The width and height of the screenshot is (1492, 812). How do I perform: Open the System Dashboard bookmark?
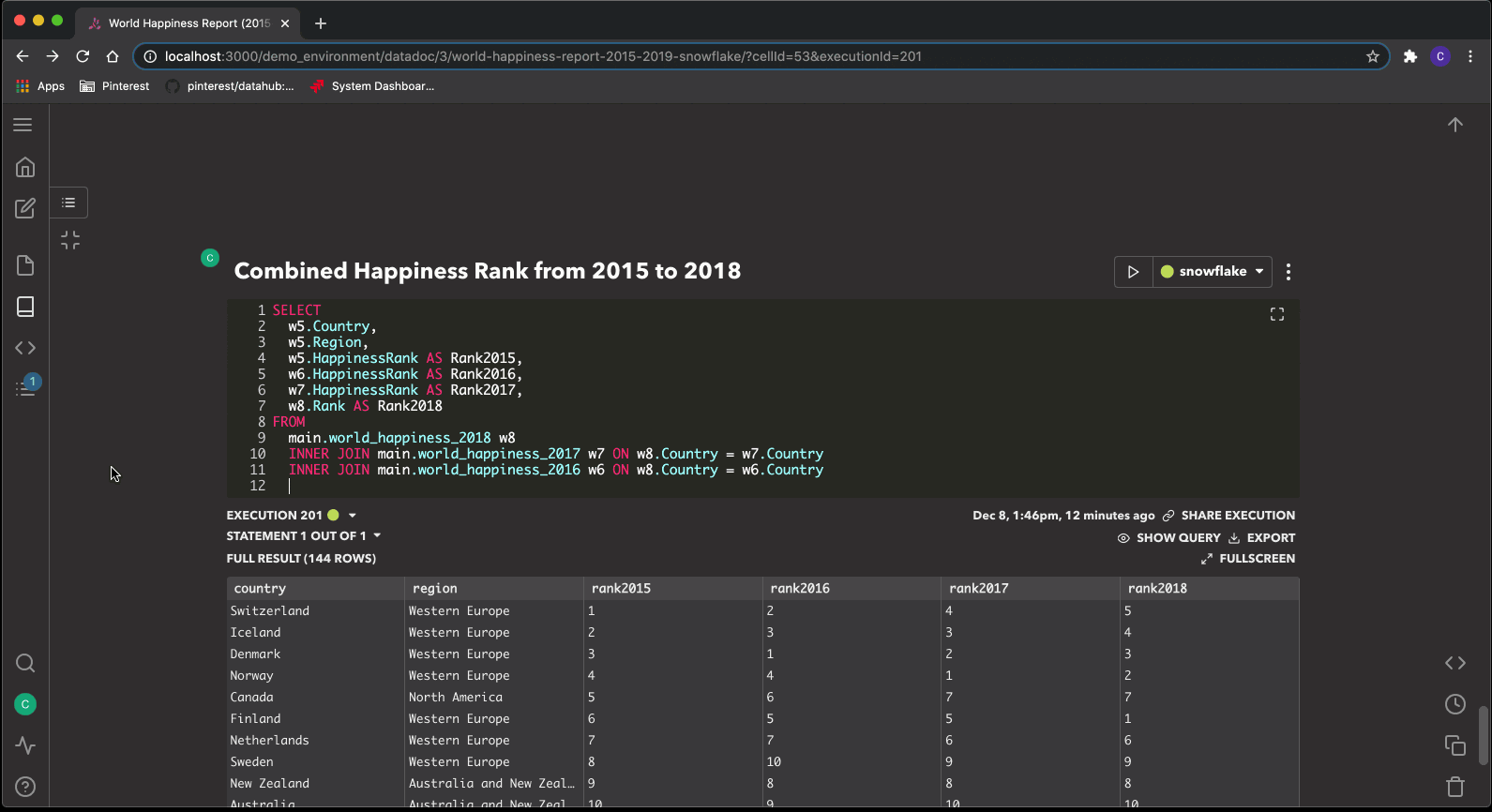click(372, 86)
